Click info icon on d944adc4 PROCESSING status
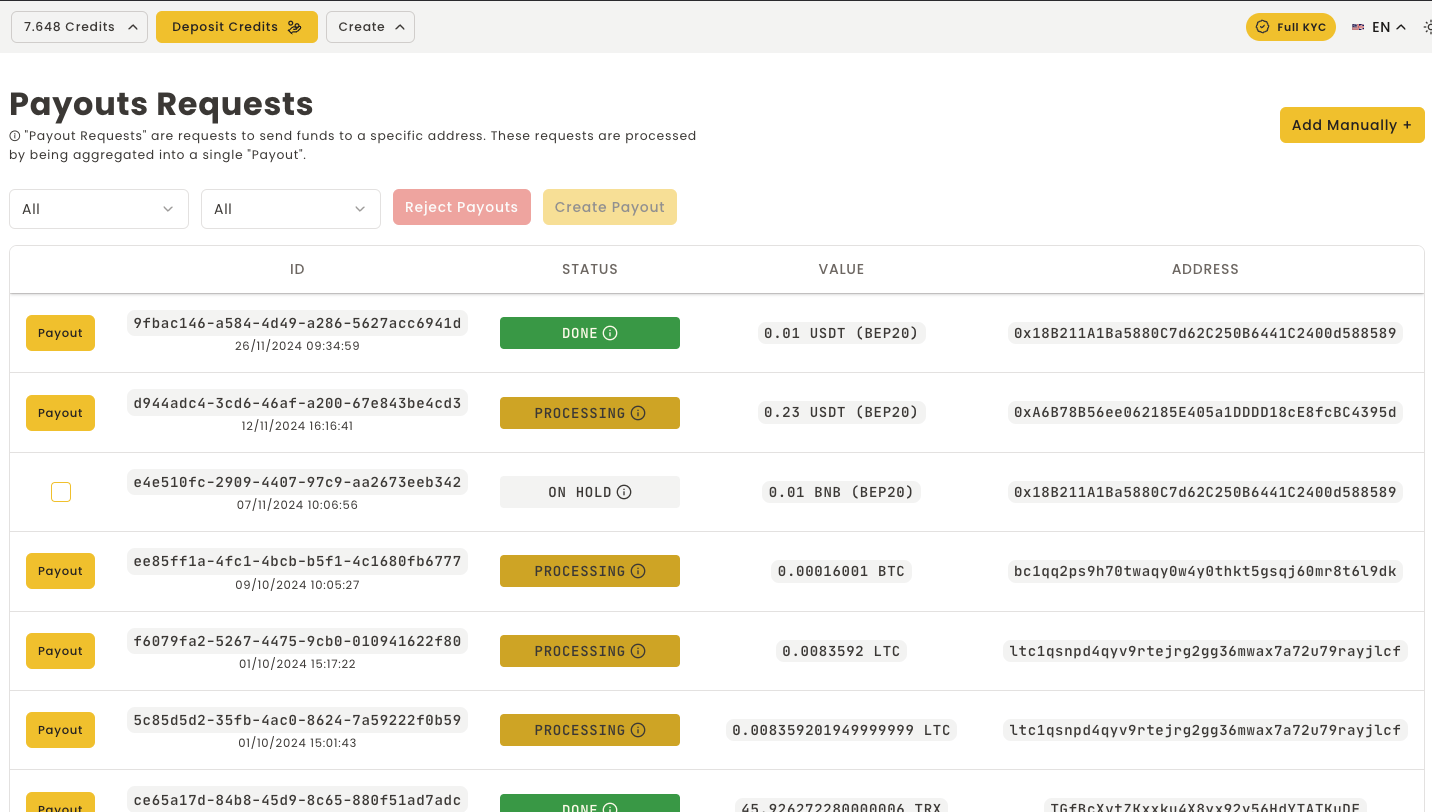The width and height of the screenshot is (1432, 812). tap(638, 413)
